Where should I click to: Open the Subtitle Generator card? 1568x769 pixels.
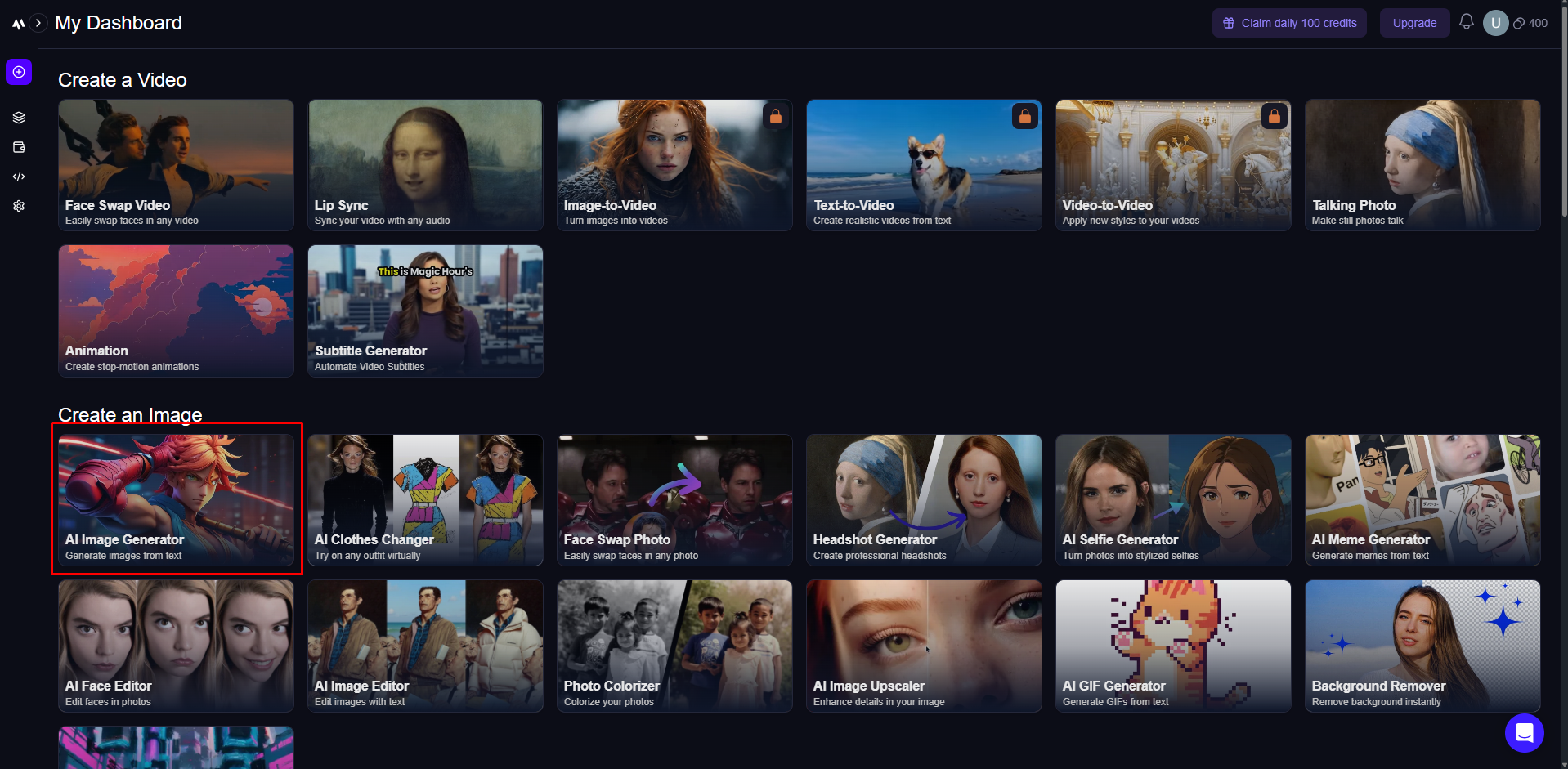[425, 311]
